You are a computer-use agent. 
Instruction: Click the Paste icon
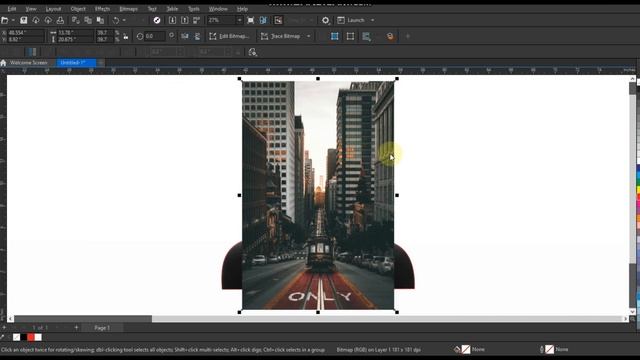[100, 20]
